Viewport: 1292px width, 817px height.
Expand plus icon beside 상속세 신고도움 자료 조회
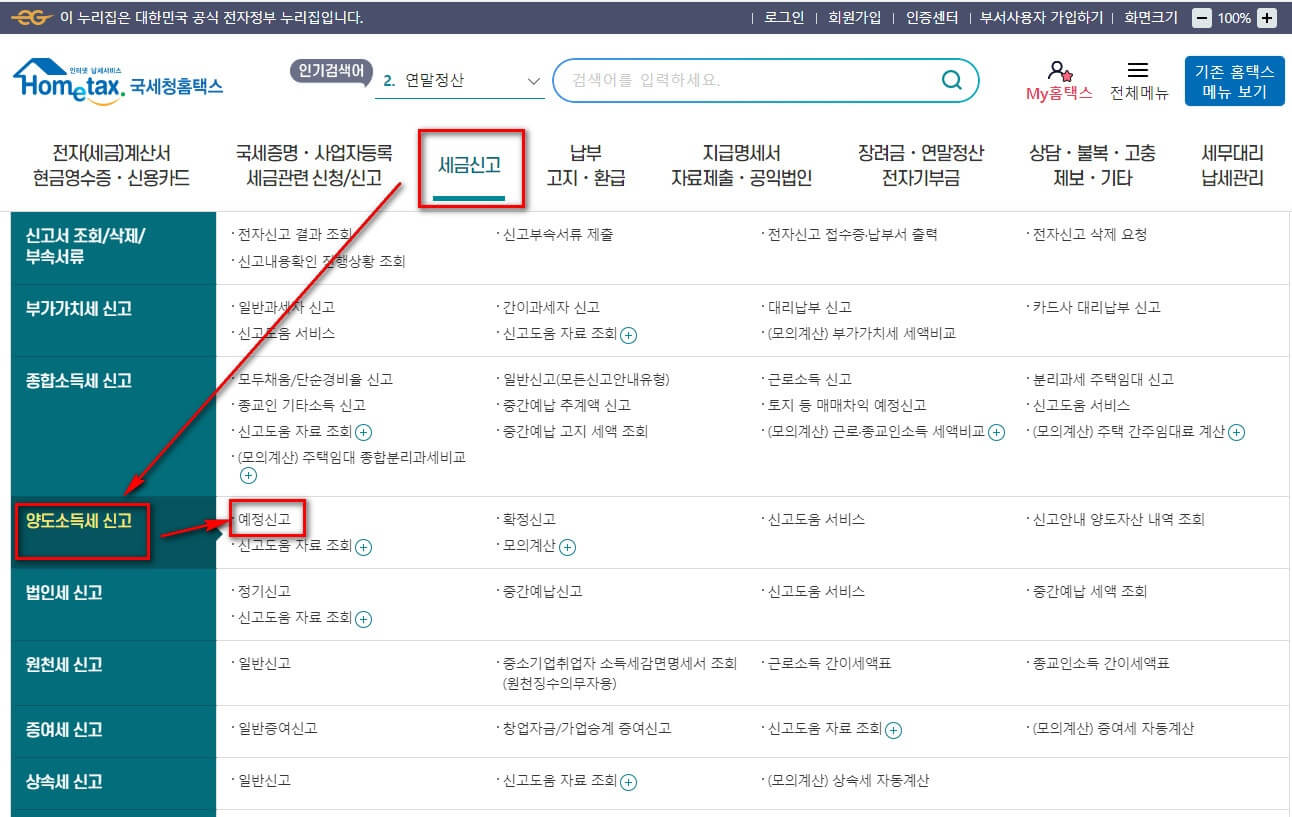tap(628, 782)
